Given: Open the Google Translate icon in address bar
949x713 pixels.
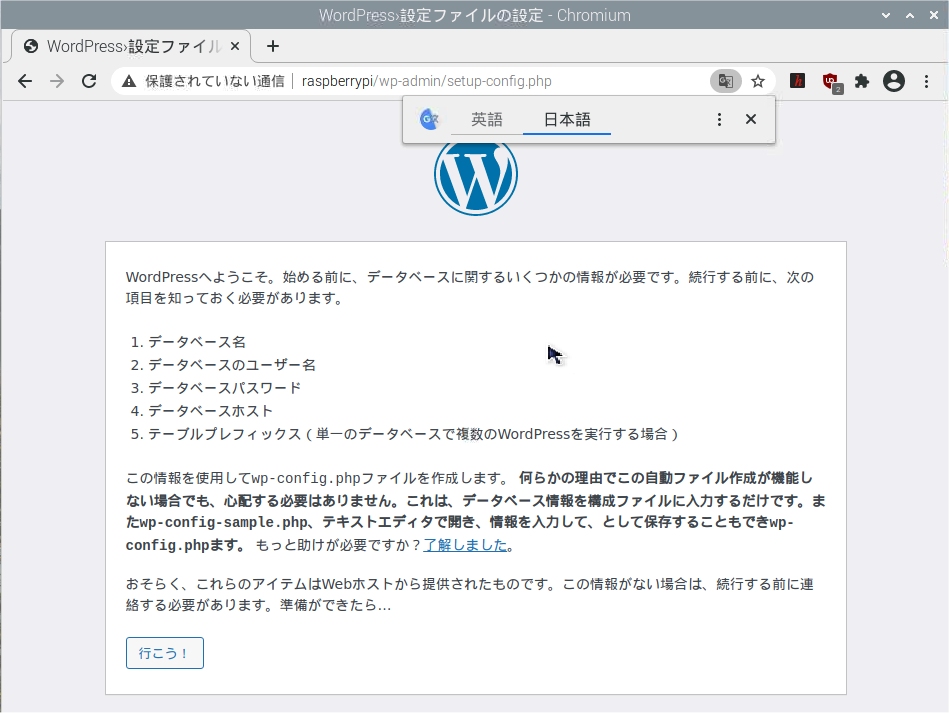Looking at the screenshot, I should click(725, 81).
